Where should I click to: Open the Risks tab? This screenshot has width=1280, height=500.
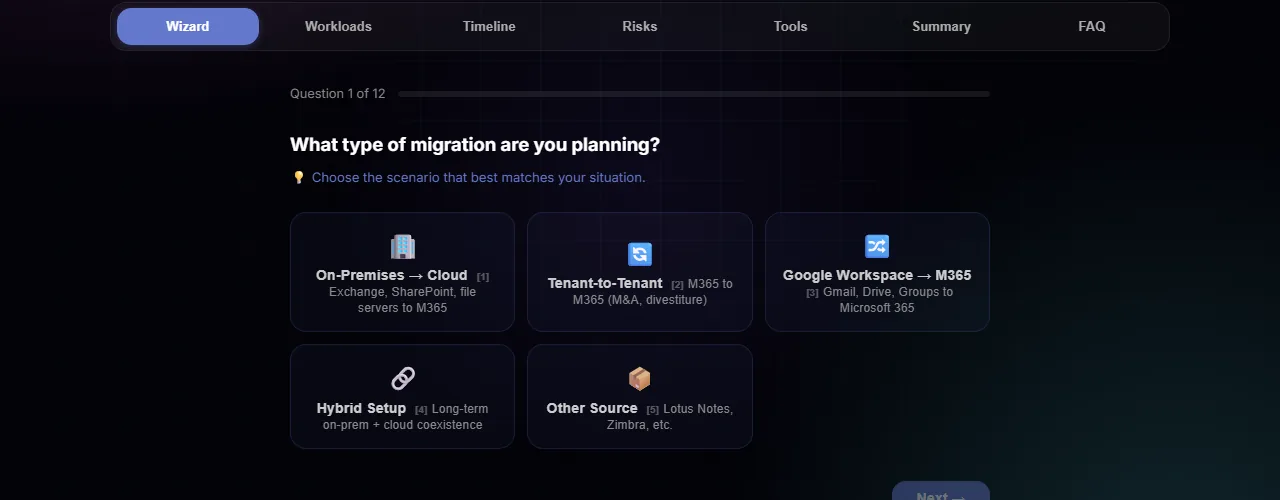click(640, 27)
